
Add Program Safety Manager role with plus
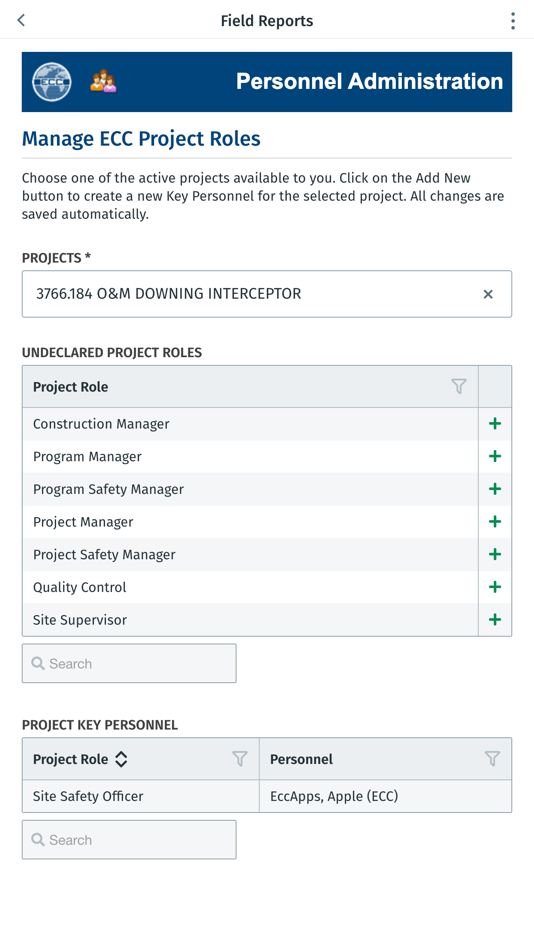495,489
